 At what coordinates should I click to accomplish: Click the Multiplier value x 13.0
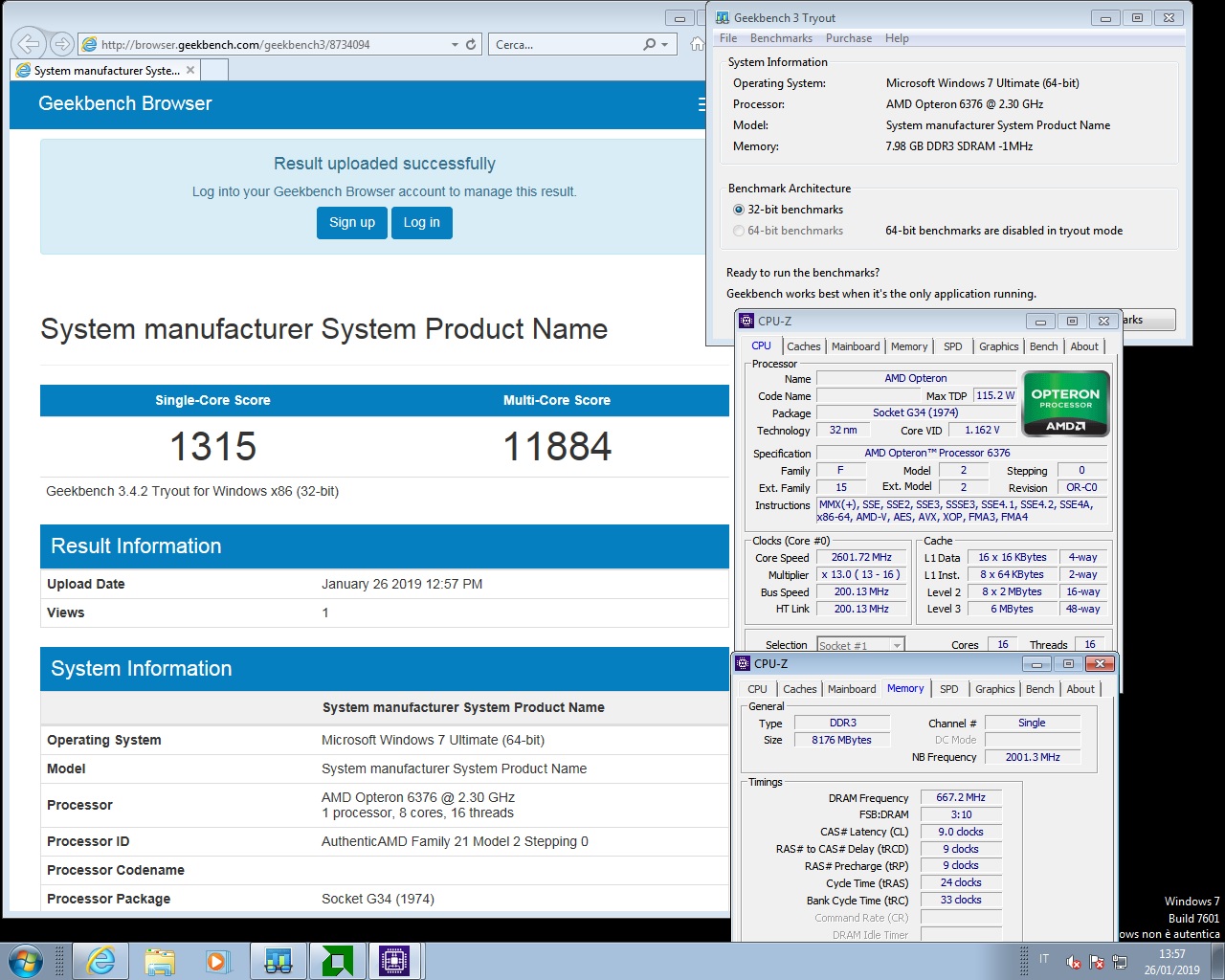pos(861,574)
